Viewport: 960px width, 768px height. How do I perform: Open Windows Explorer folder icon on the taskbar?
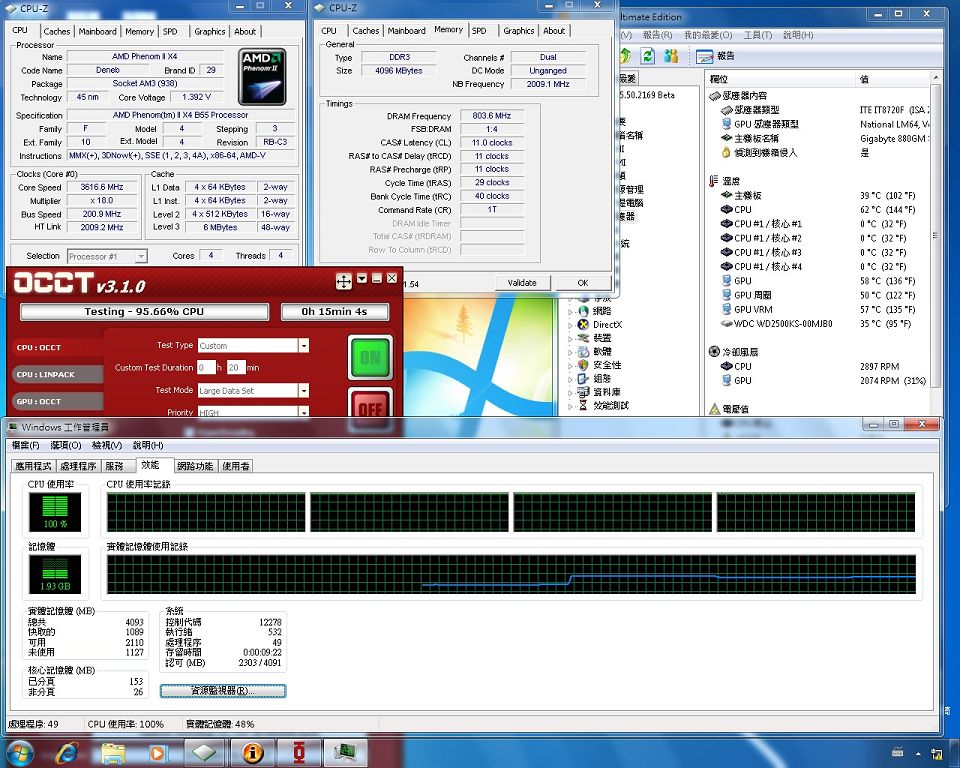point(113,753)
